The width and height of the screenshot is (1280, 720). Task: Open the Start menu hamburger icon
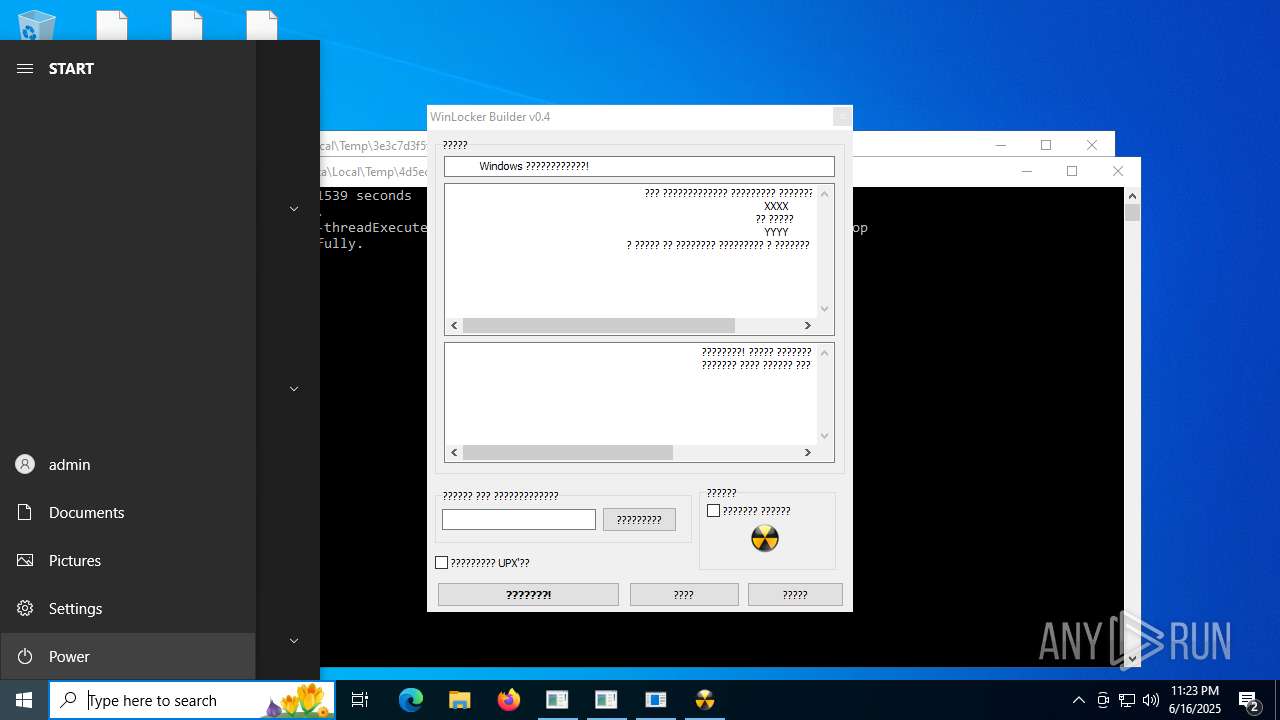pos(25,68)
